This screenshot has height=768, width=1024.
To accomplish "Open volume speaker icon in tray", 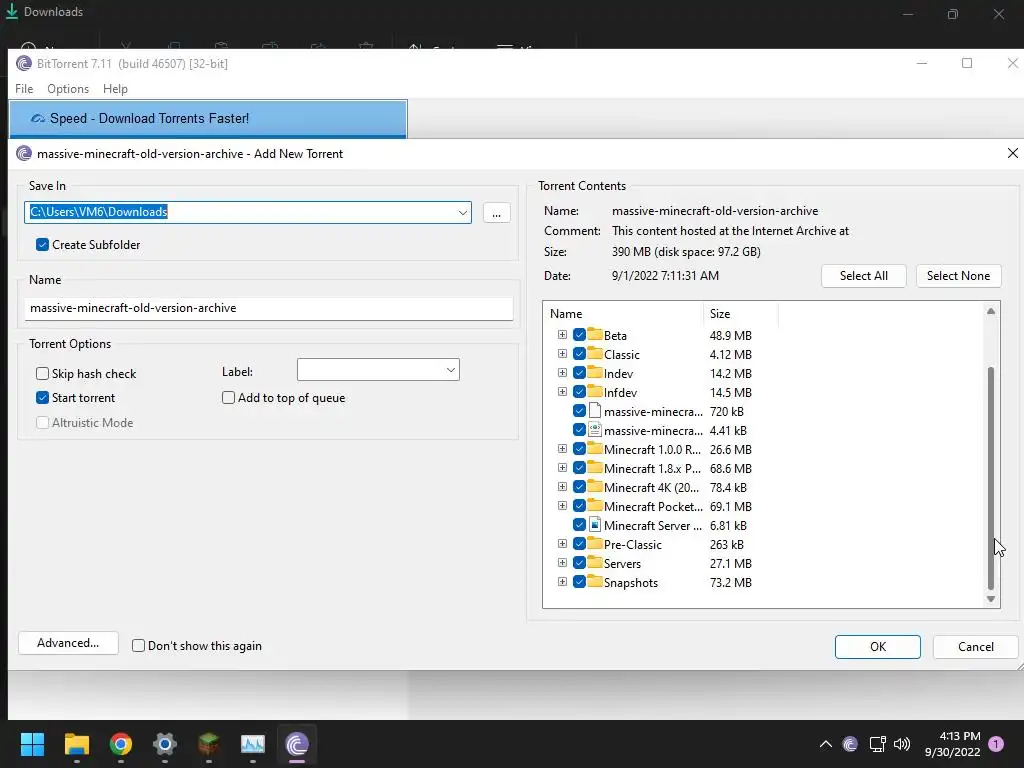I will (x=902, y=744).
